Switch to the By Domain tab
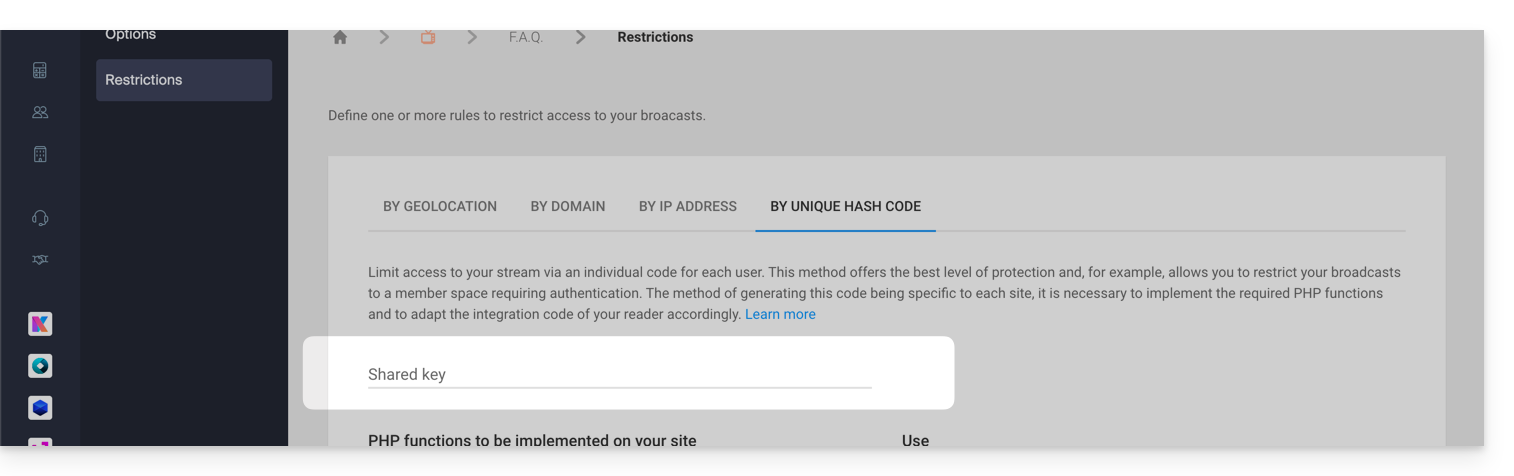This screenshot has width=1514, height=476. tap(568, 206)
